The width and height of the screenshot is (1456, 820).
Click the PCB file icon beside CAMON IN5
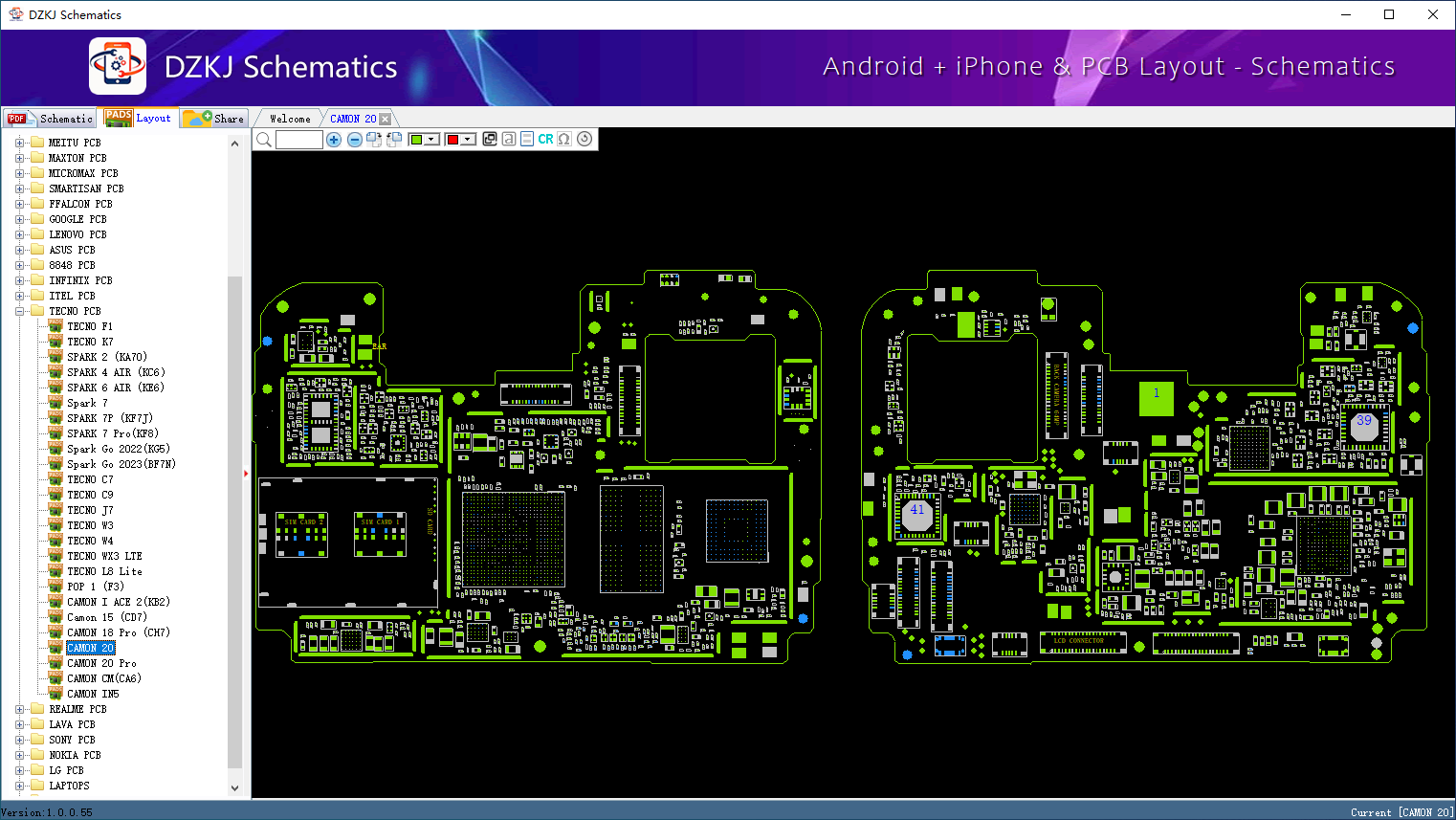point(55,694)
